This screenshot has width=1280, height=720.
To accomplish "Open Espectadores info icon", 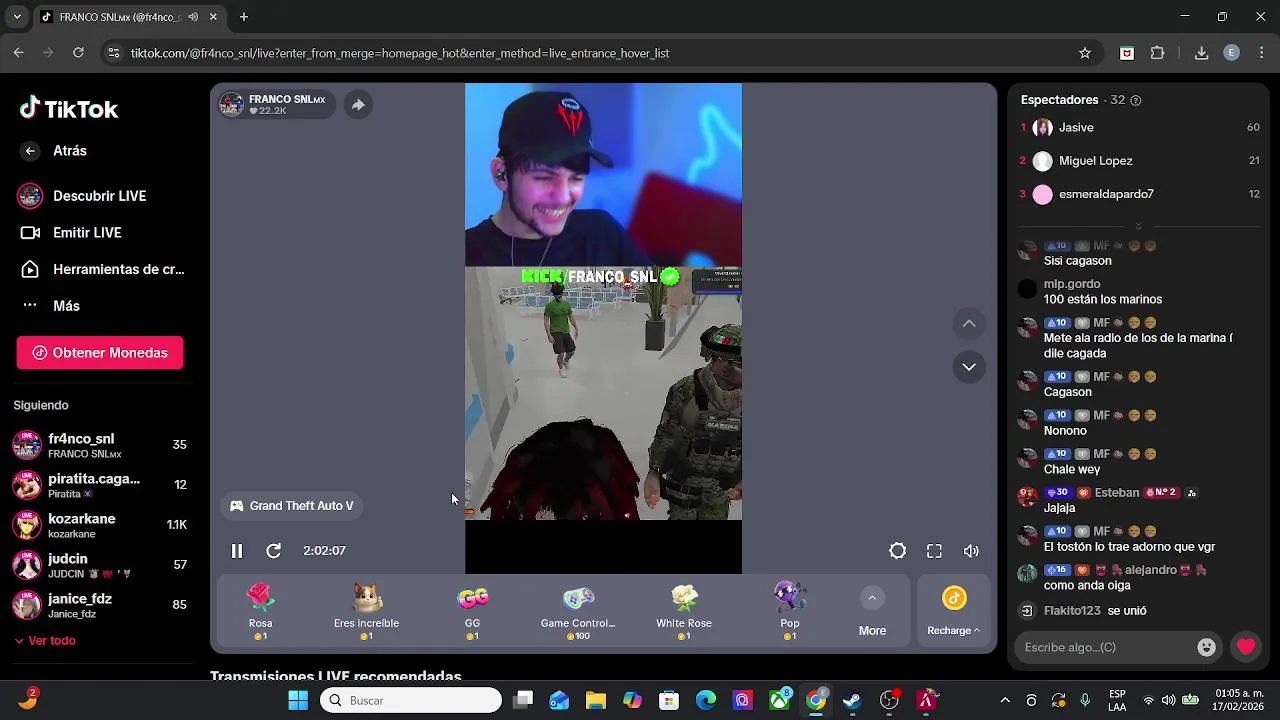I will [1135, 100].
